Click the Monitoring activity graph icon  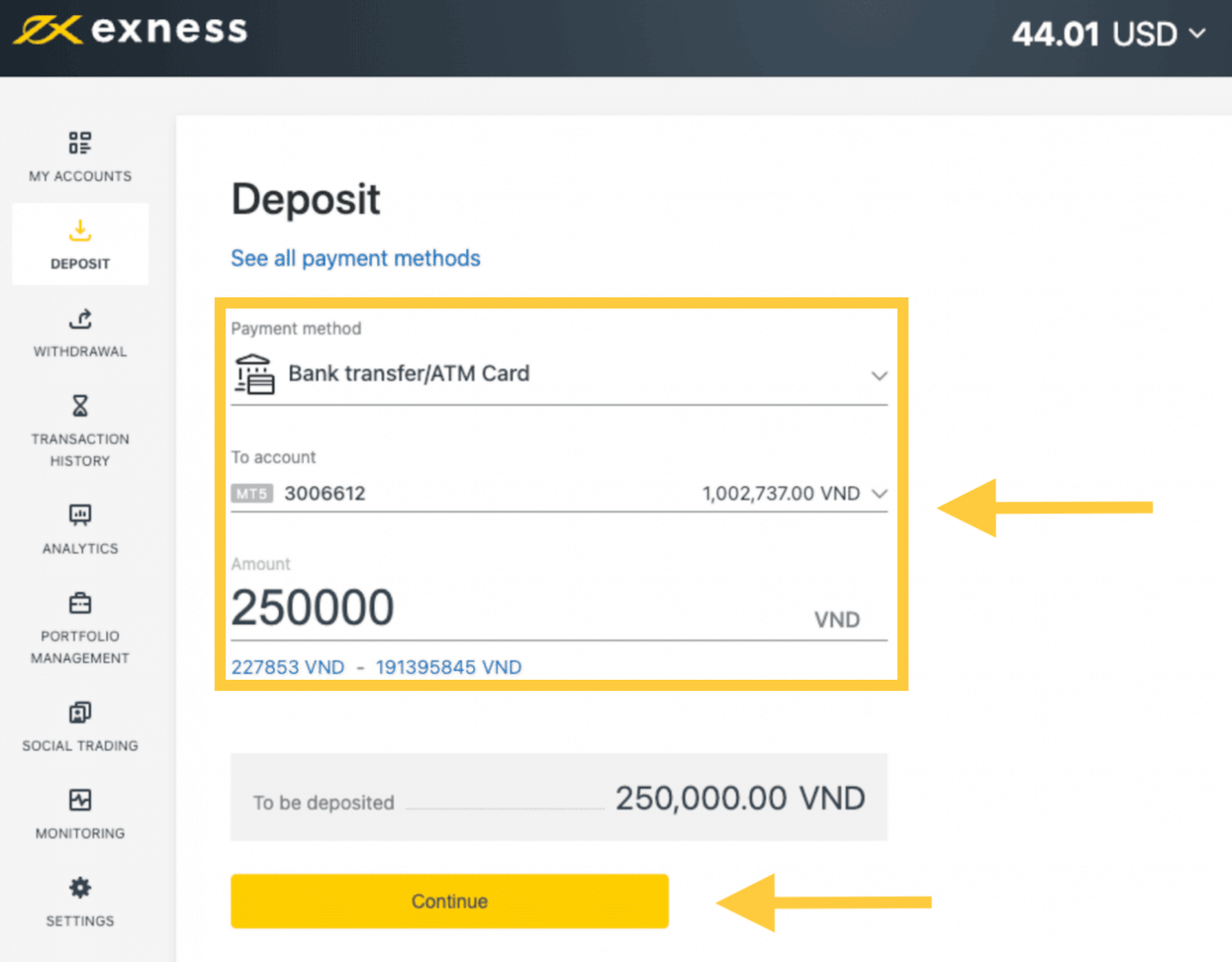[79, 800]
